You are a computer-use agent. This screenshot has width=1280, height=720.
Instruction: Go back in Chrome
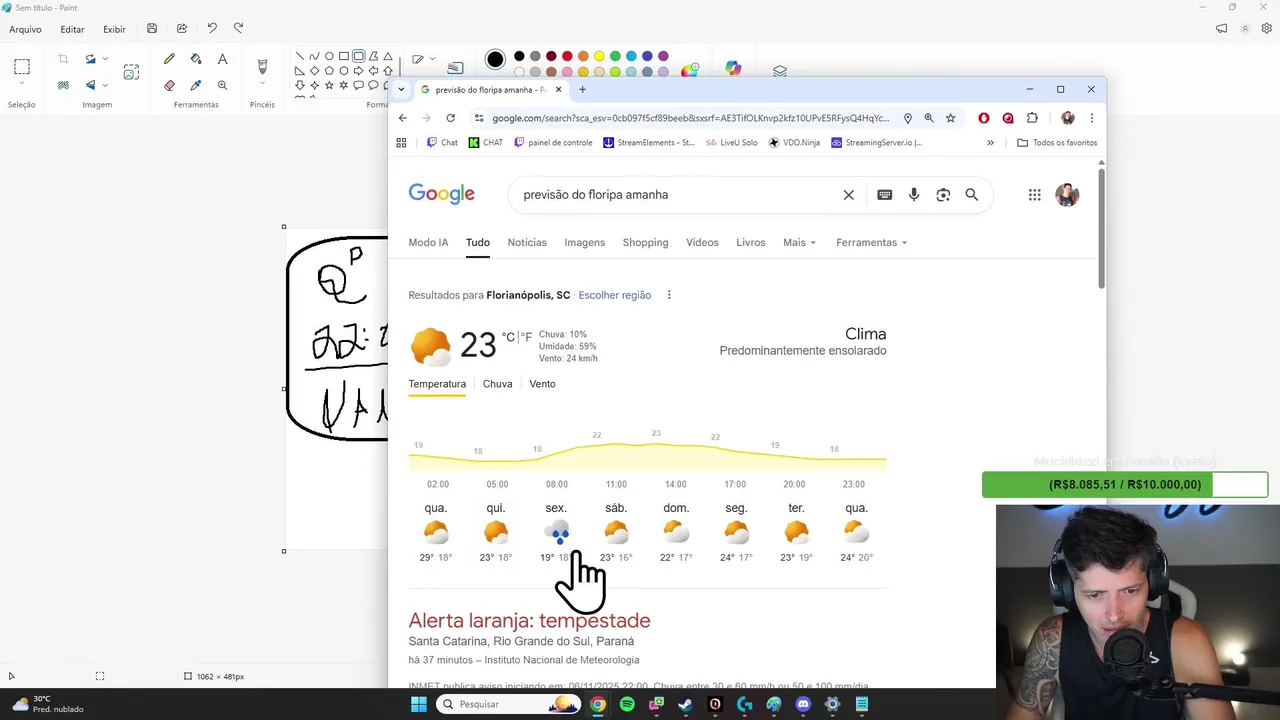403,118
